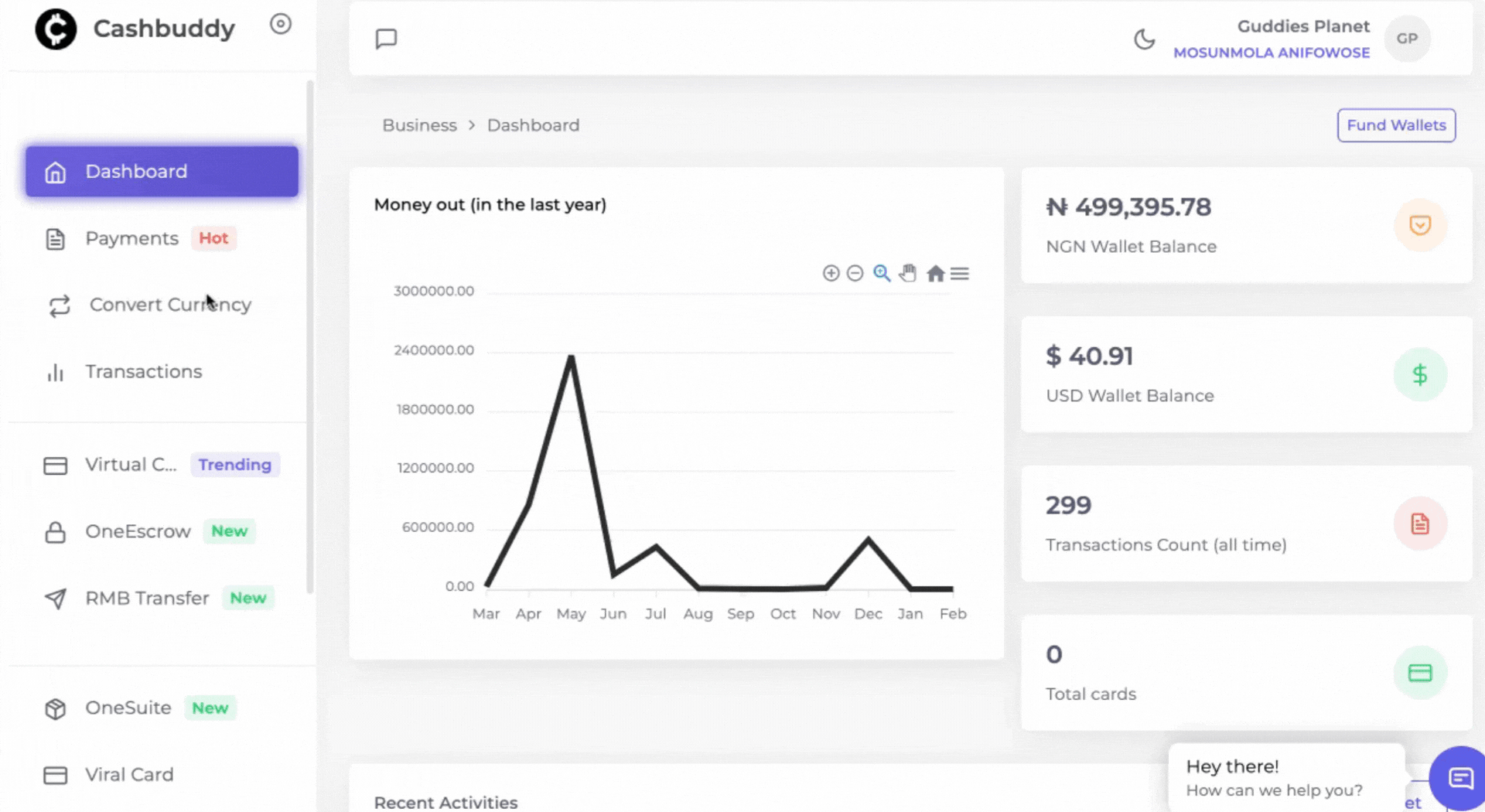Select RMB Transfer in the sidebar
Image resolution: width=1485 pixels, height=812 pixels.
162,599
